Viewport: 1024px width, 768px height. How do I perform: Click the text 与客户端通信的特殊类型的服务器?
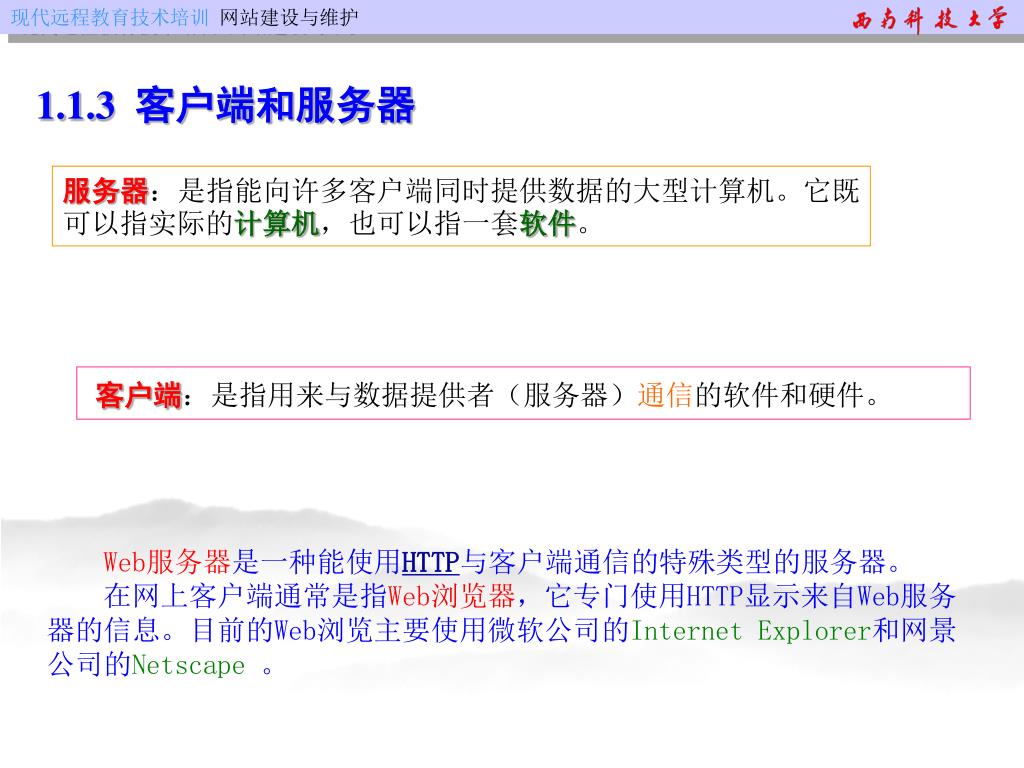coord(675,562)
